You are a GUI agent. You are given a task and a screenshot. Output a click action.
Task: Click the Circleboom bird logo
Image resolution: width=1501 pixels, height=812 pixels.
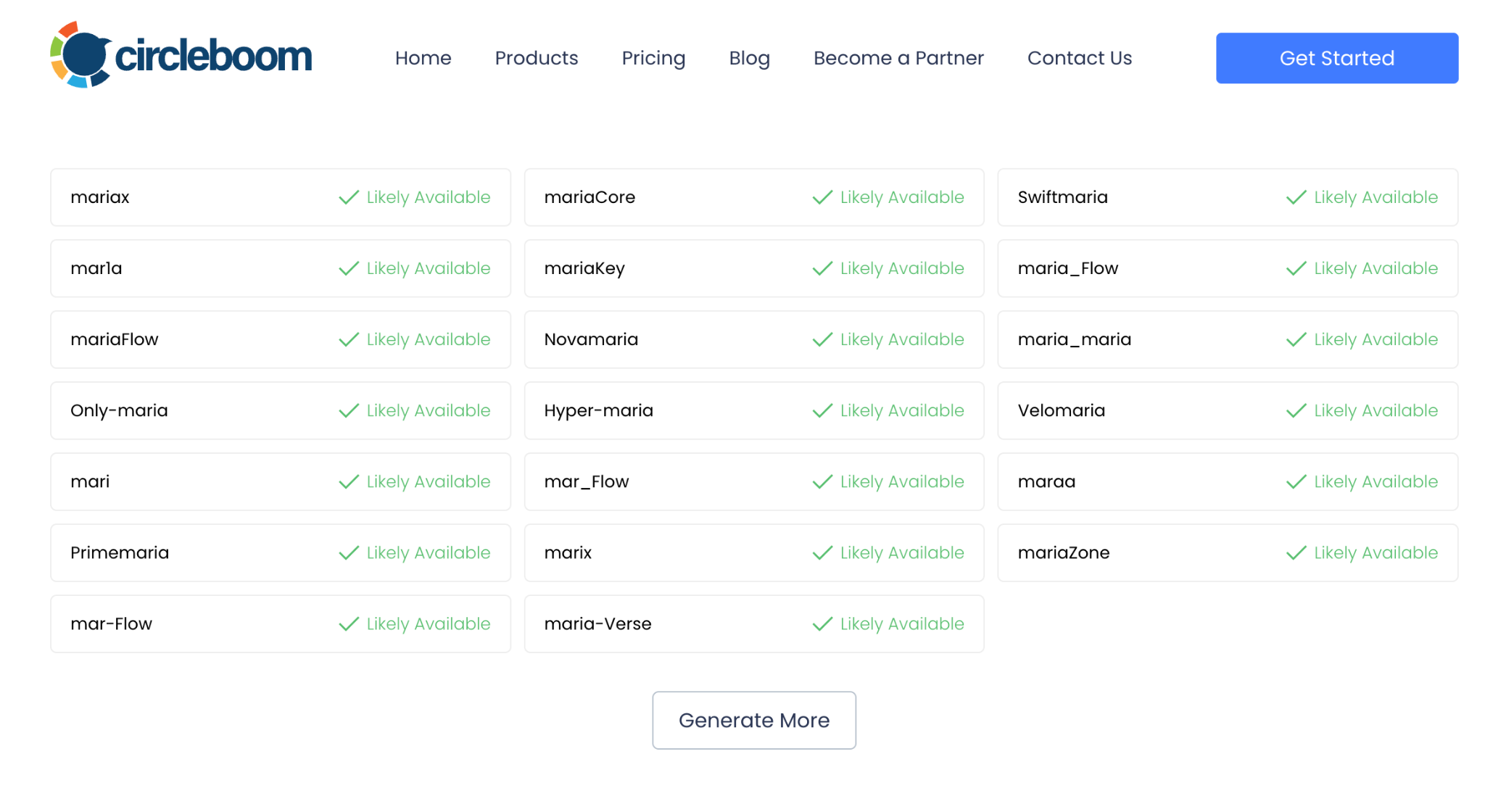[x=81, y=57]
